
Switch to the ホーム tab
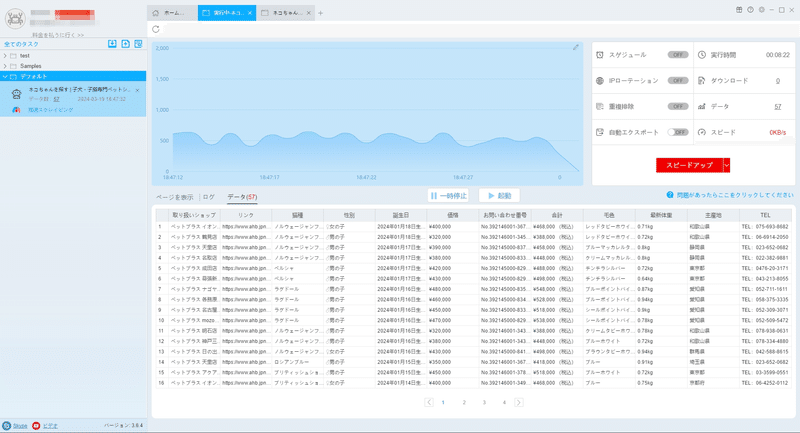(172, 13)
